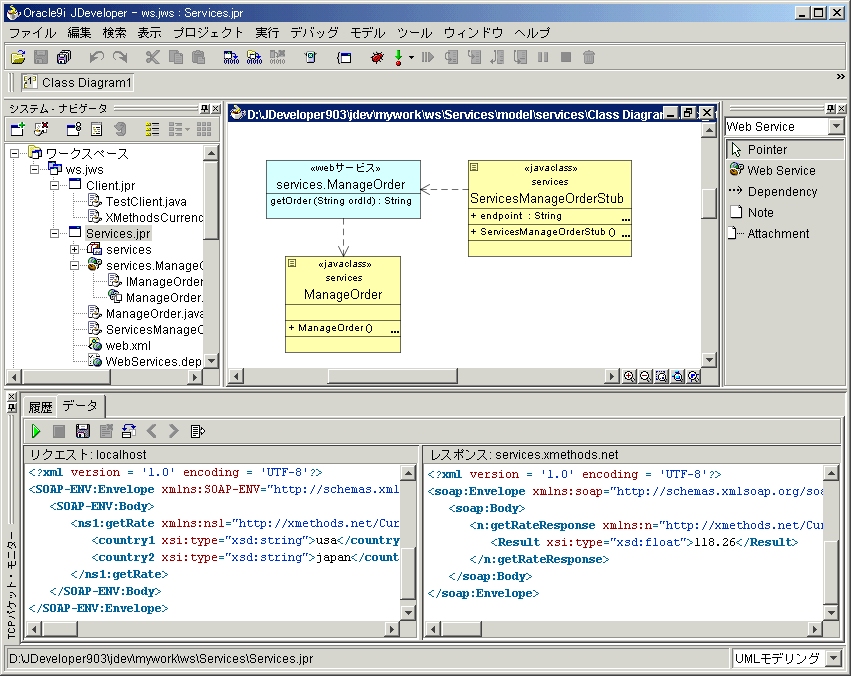851x676 pixels.
Task: Collapse the services.ManageOrder web service node
Action: (x=74, y=265)
